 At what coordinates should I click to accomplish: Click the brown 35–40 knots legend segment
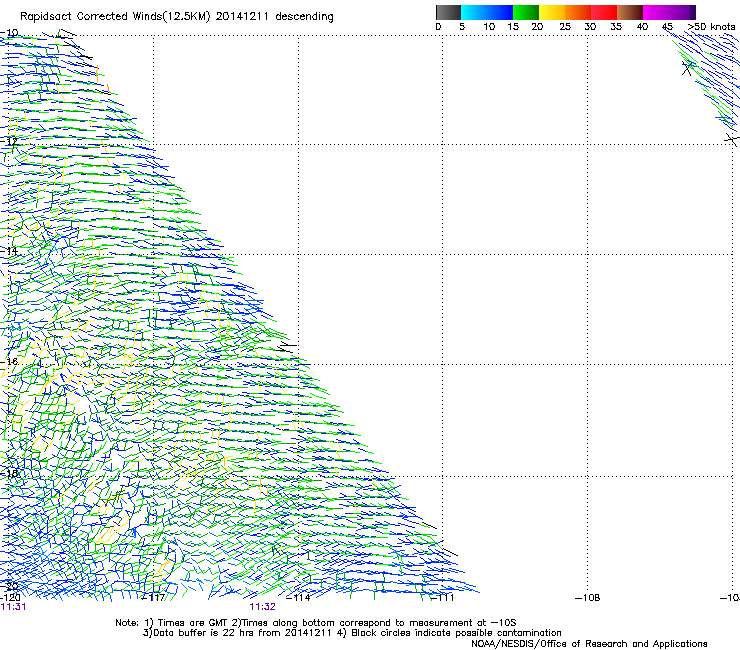click(630, 12)
